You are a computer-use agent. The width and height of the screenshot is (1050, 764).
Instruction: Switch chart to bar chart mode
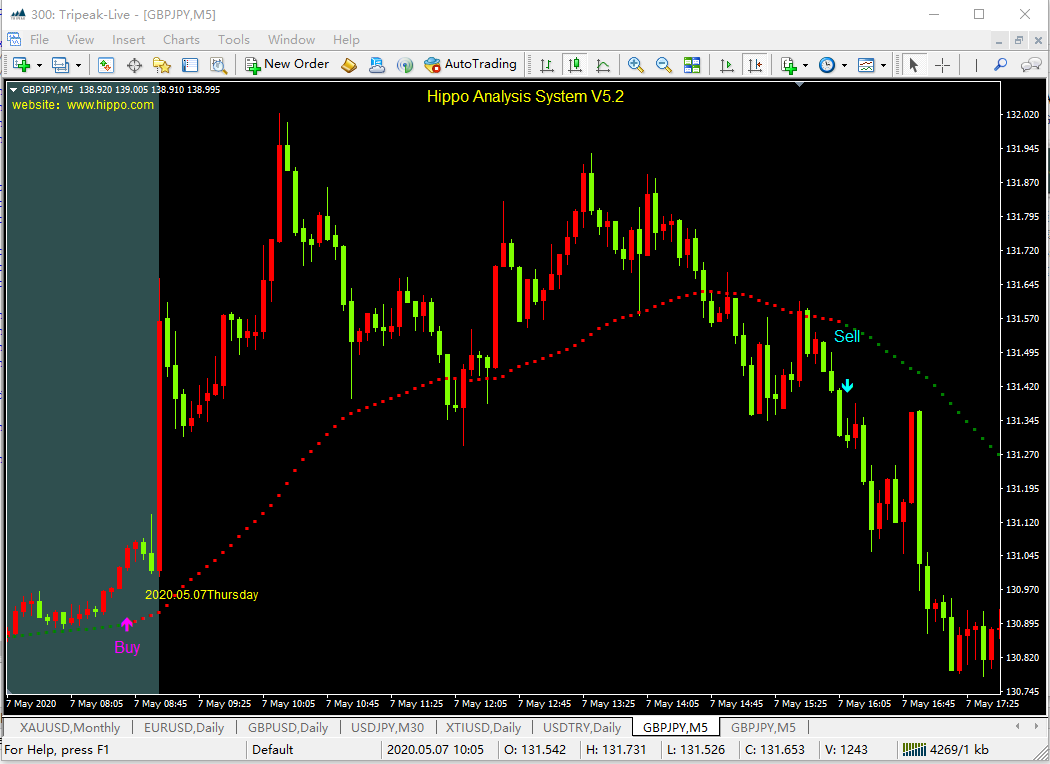coord(547,65)
